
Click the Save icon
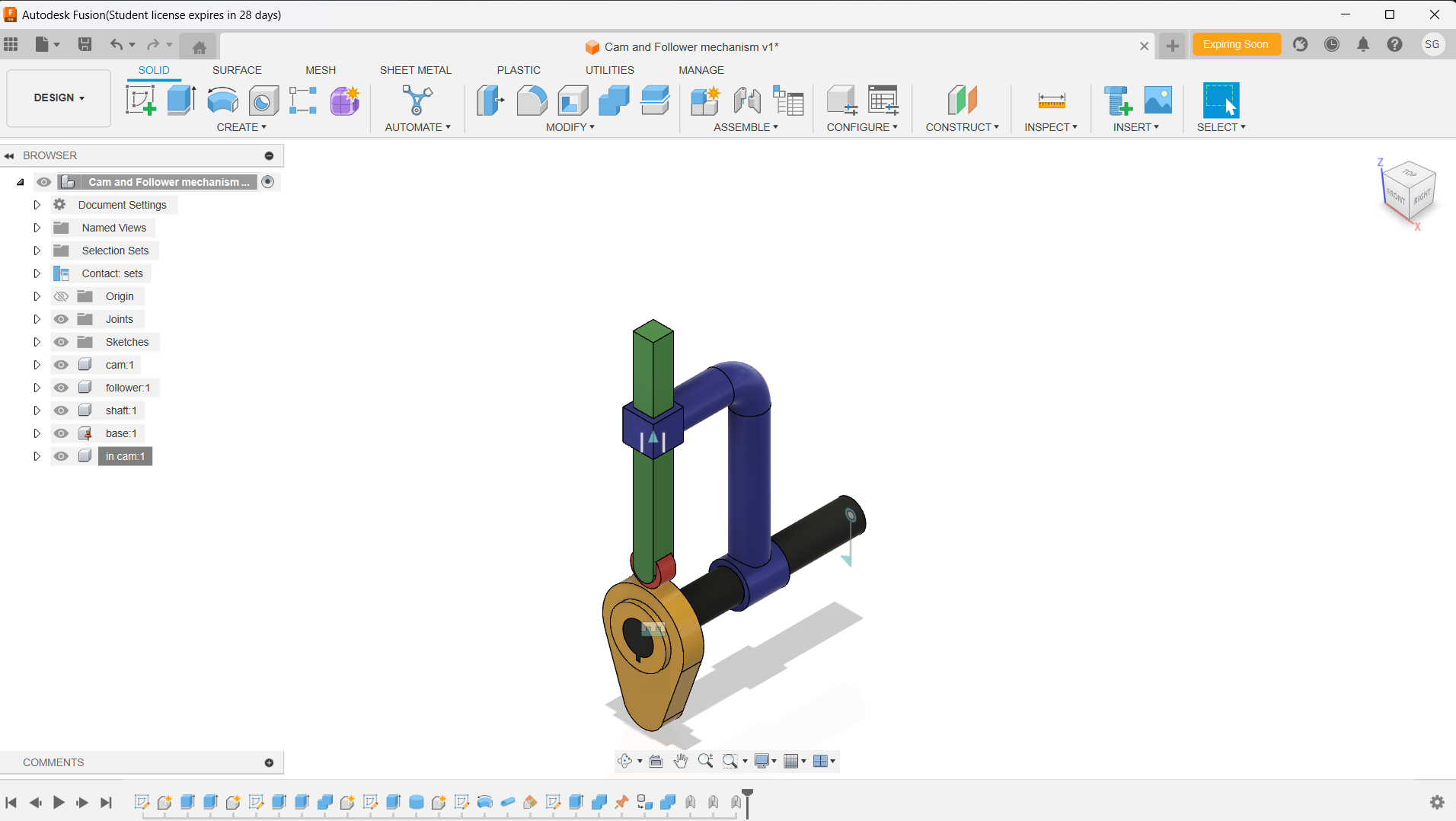85,44
